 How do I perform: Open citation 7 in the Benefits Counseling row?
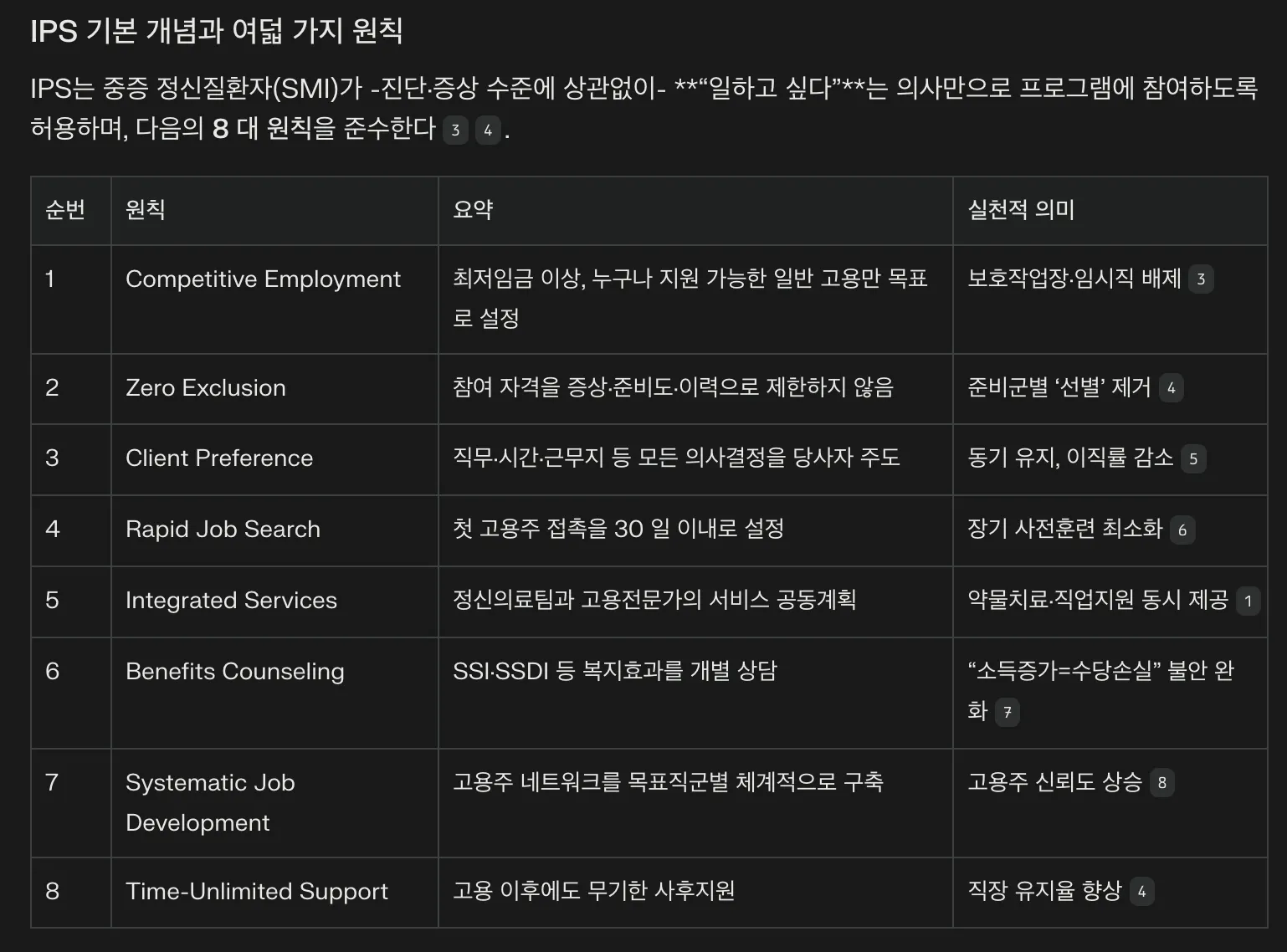tap(1009, 713)
